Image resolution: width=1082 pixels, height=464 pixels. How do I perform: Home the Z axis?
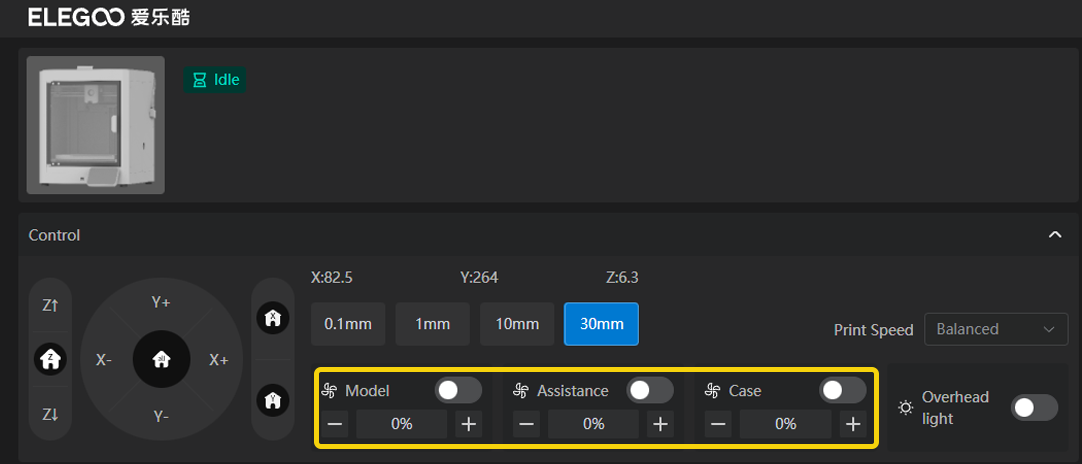(x=50, y=358)
